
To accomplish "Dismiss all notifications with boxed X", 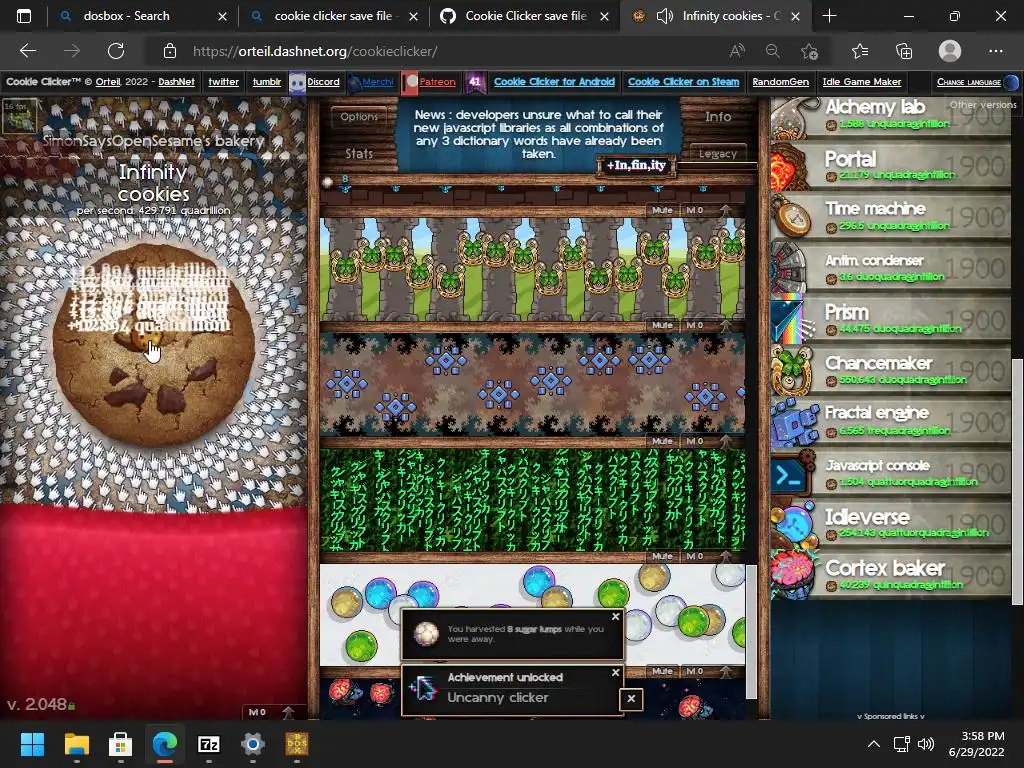I will tap(631, 699).
